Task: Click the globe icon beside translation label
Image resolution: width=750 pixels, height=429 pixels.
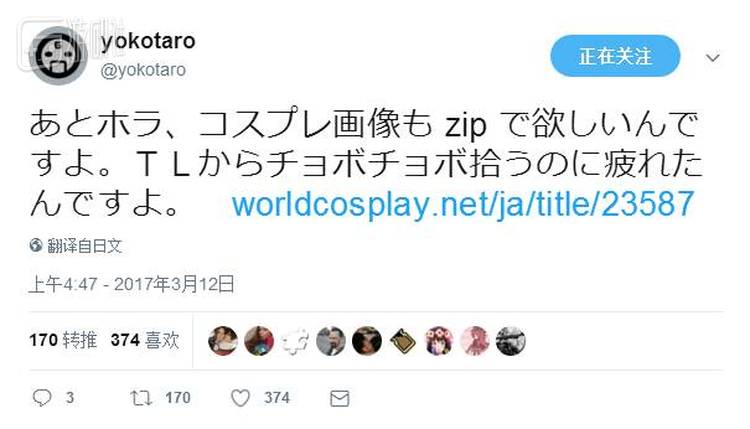Action: (x=36, y=245)
